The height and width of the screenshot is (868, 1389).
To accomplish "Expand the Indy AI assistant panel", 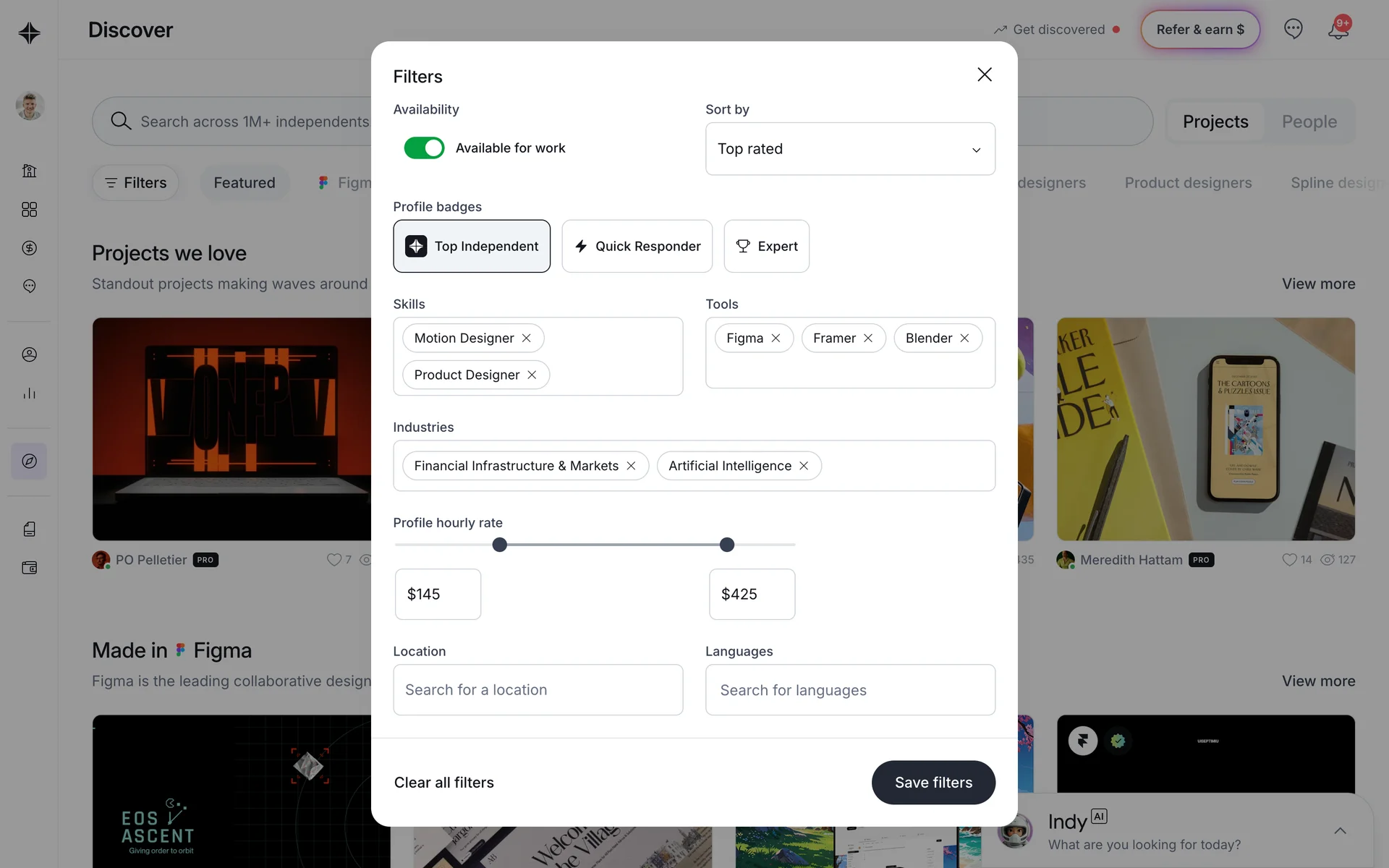I will 1340,831.
